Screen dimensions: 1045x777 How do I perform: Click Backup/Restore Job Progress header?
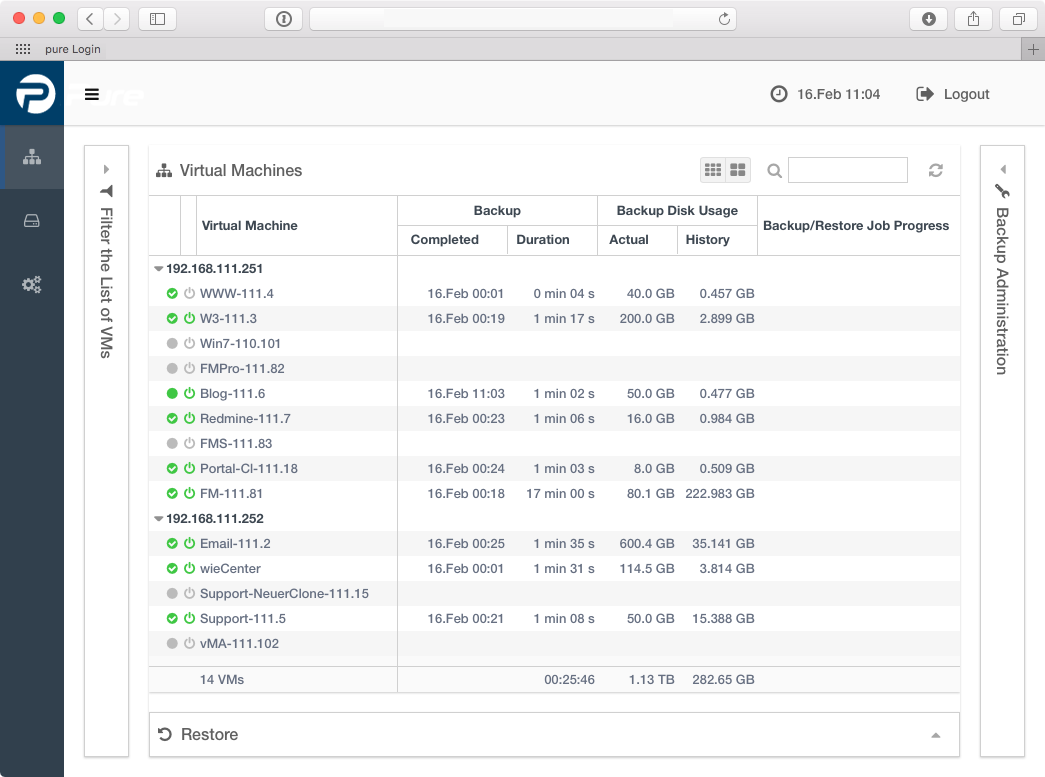pos(856,225)
